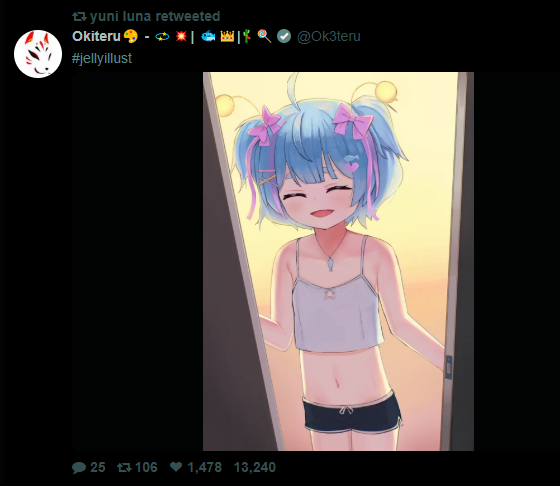
Task: Click the like count 1,478
Action: [204, 467]
